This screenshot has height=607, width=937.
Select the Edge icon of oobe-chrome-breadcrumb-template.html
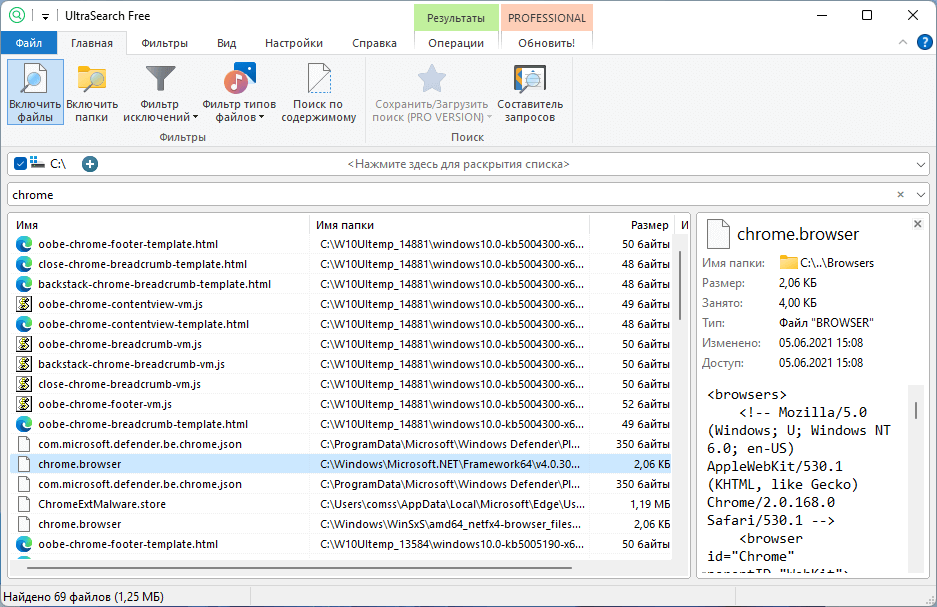(x=23, y=424)
